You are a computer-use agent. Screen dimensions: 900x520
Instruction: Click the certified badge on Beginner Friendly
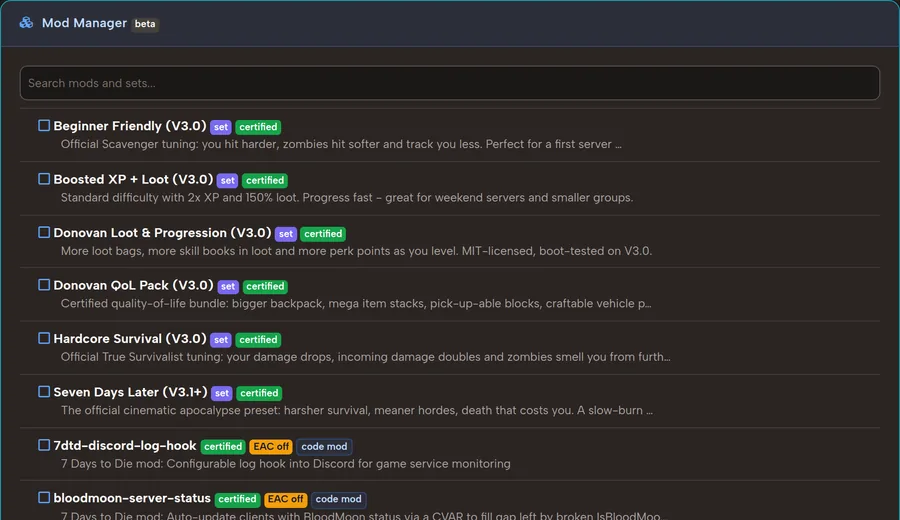tap(258, 127)
